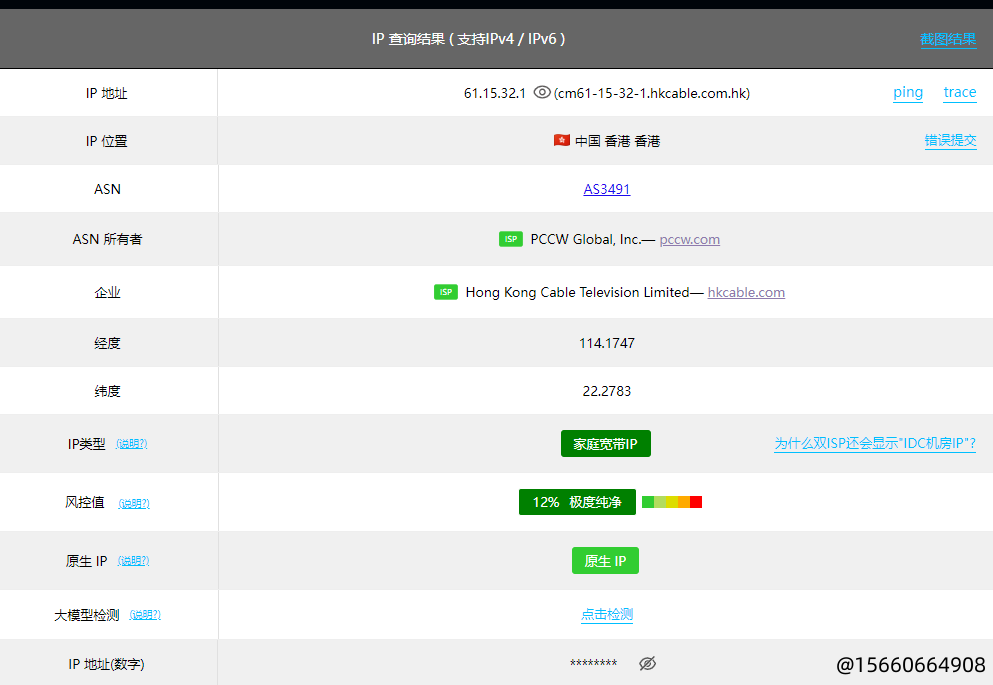993x685 pixels.
Task: Toggle the crossed-eye icon to reveal numeric IP
Action: pos(647,663)
